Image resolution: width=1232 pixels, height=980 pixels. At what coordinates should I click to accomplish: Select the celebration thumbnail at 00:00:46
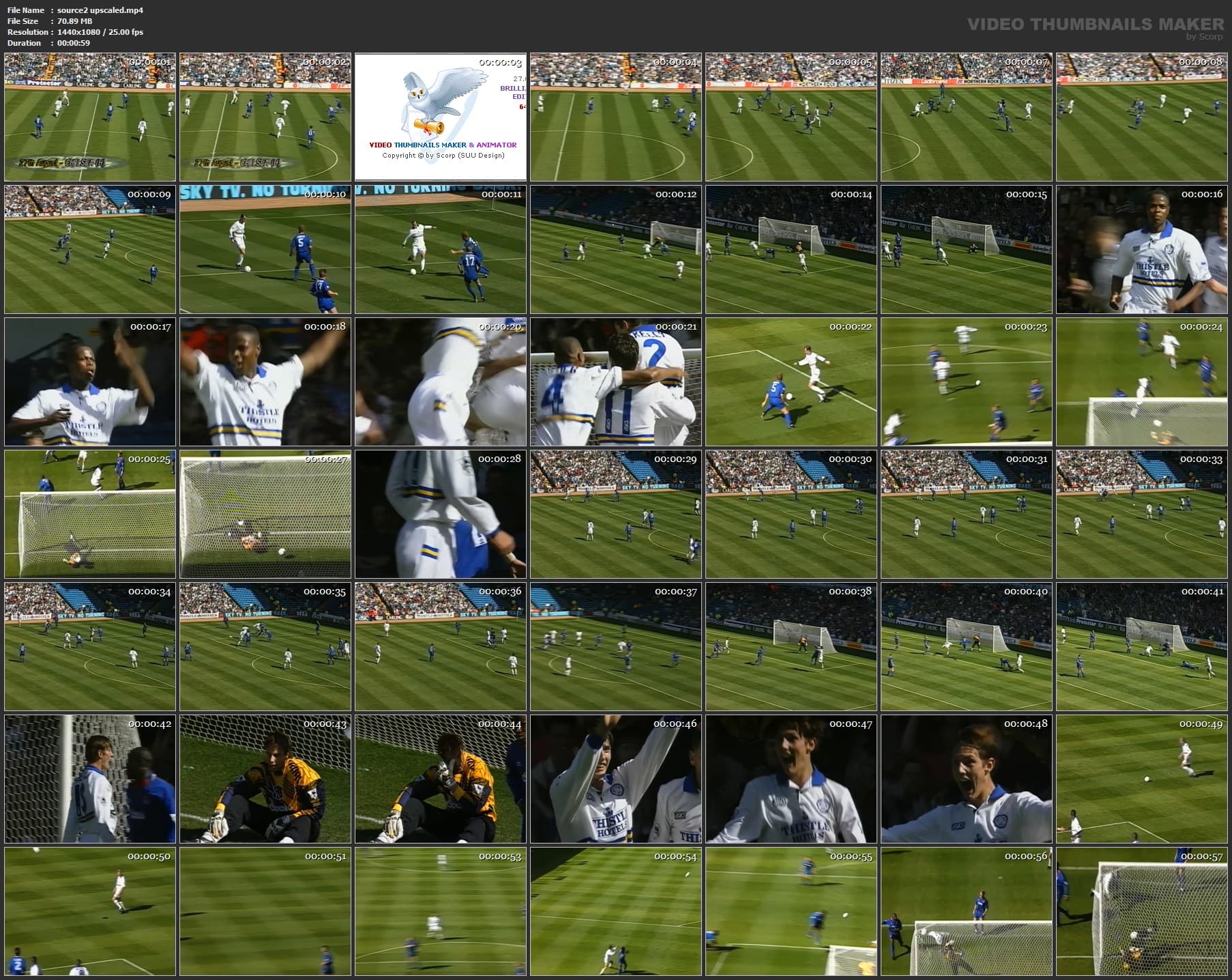(x=615, y=778)
